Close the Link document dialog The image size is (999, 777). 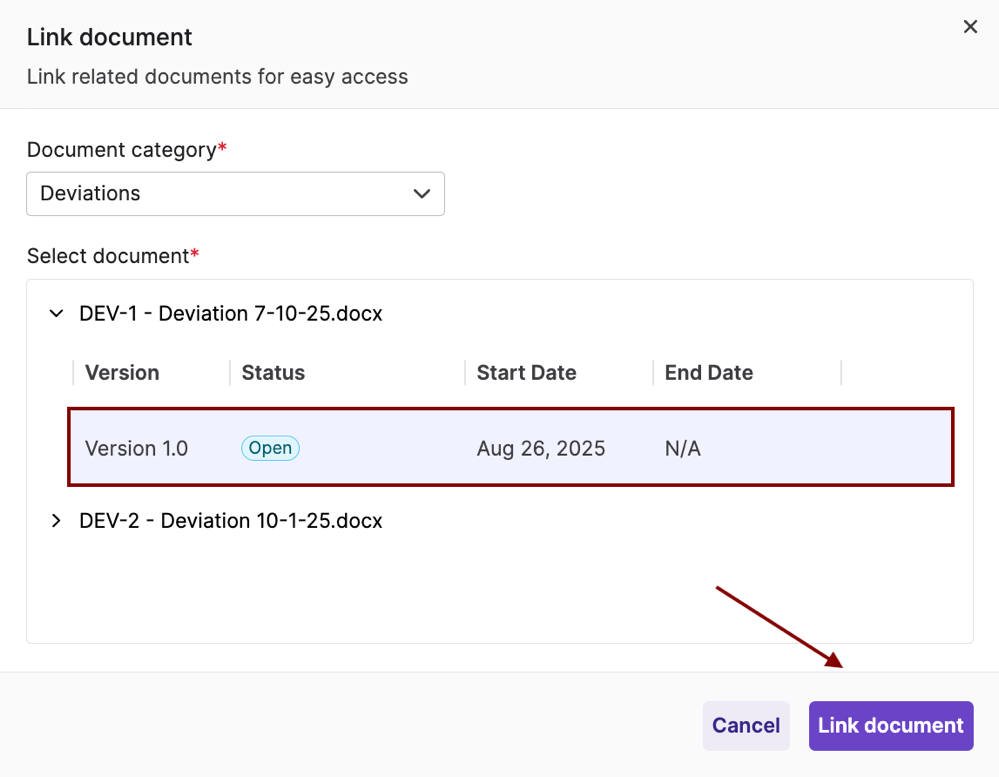coord(969,27)
